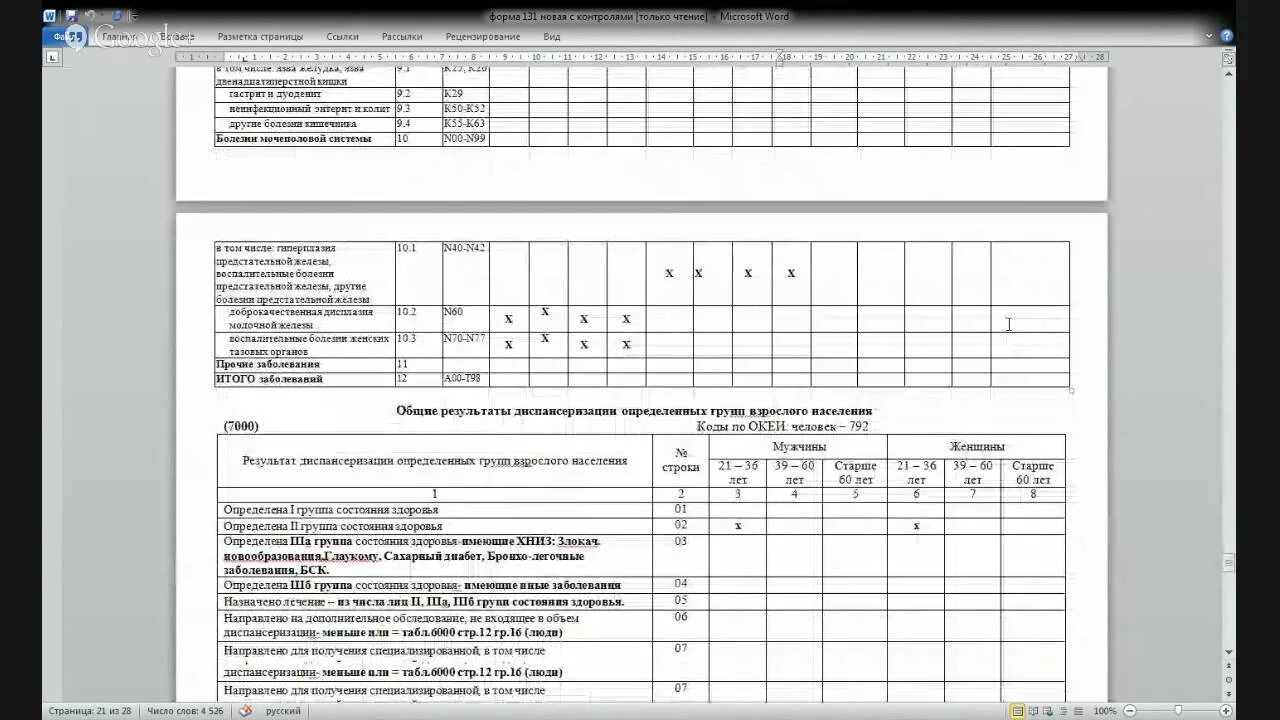
Task: Click the zoom out minus button
Action: [x=1129, y=711]
